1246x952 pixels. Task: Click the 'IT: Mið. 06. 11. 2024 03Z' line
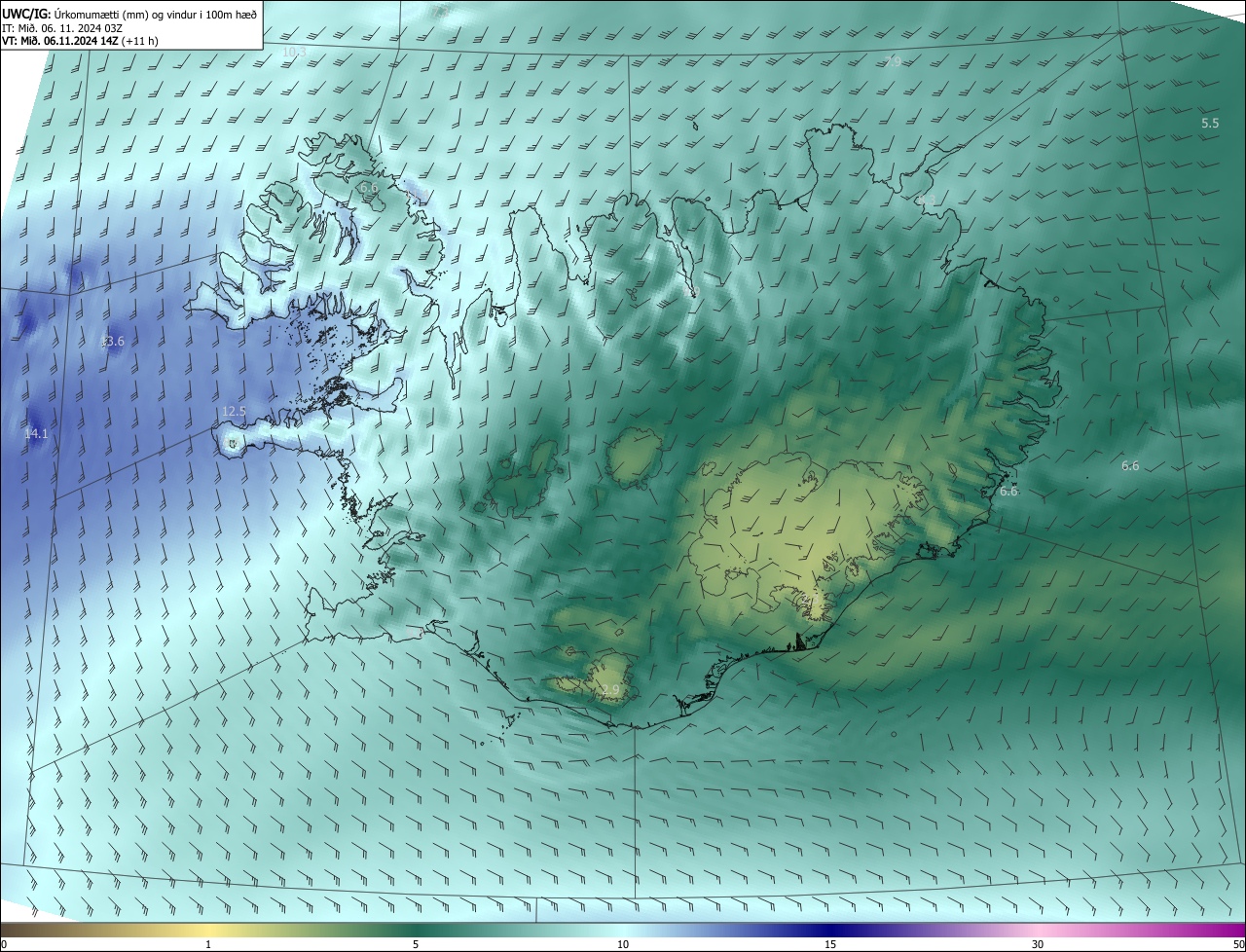coord(64,27)
